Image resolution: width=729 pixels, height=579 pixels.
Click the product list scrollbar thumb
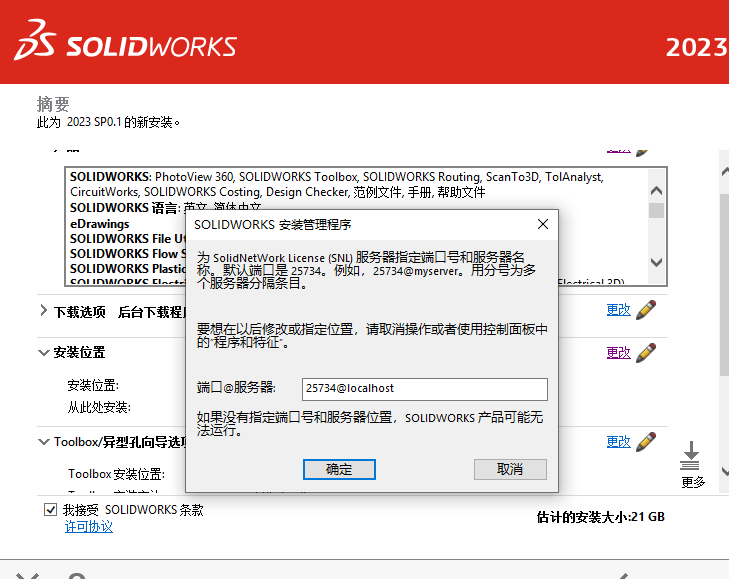pos(656,210)
